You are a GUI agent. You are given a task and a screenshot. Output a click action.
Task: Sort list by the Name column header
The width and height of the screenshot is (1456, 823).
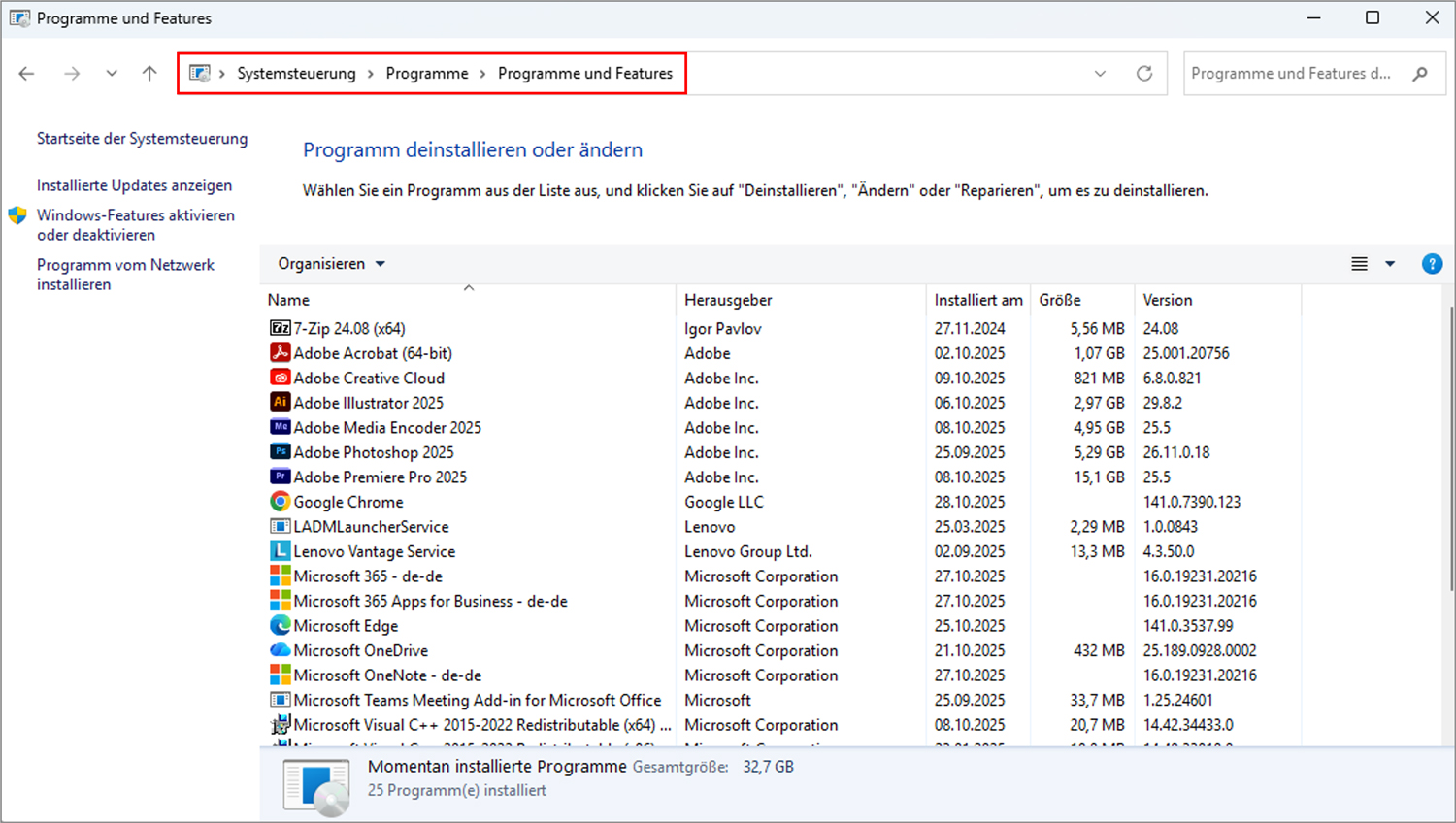coord(287,299)
